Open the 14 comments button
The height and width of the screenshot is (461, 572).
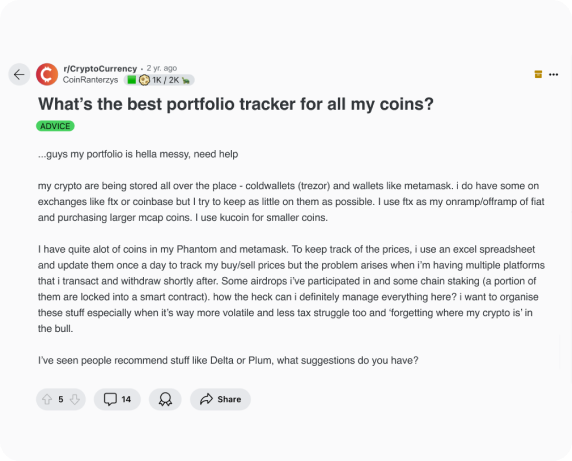(x=117, y=399)
